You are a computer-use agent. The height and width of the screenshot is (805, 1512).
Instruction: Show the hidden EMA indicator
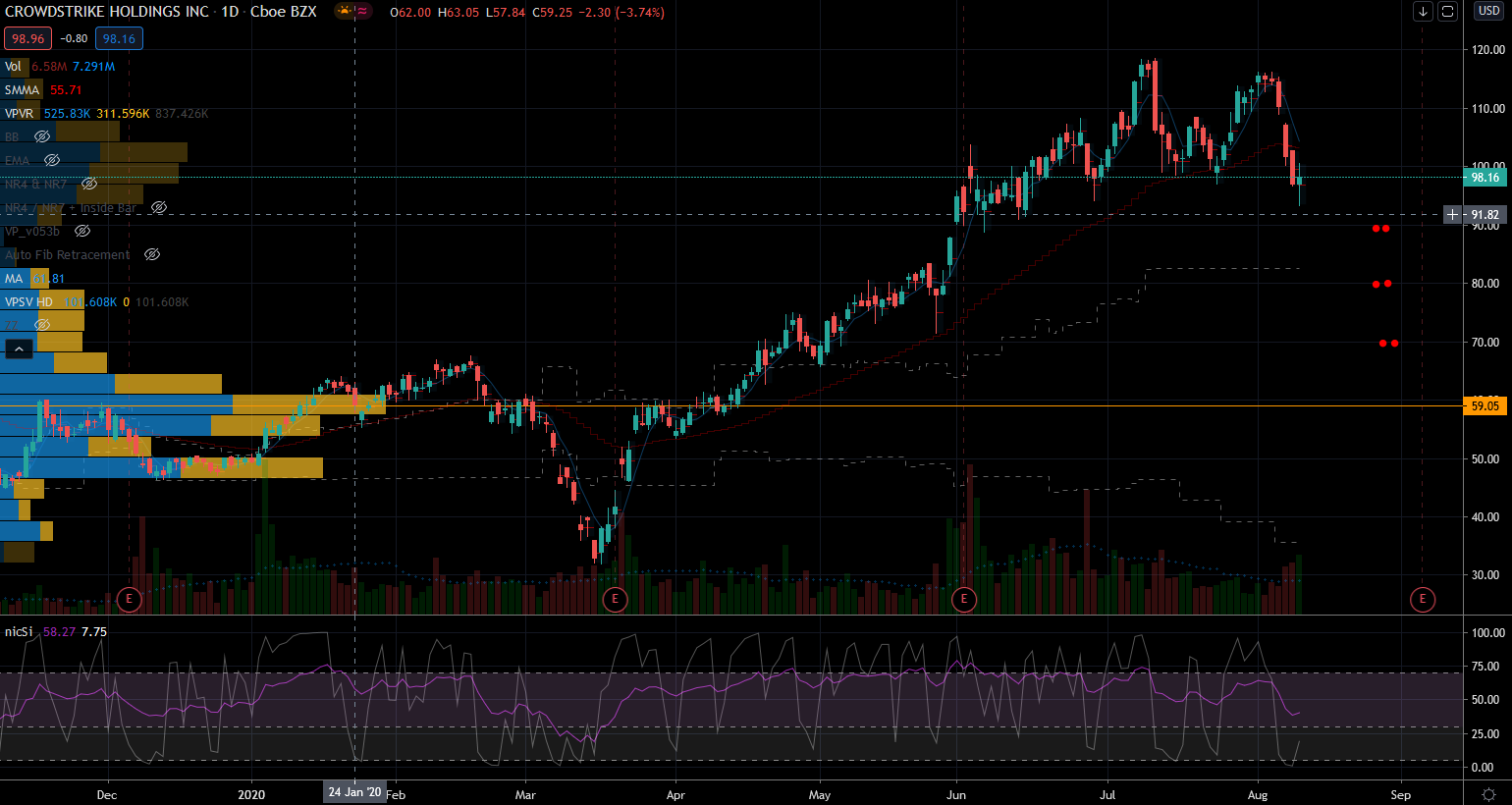(52, 160)
